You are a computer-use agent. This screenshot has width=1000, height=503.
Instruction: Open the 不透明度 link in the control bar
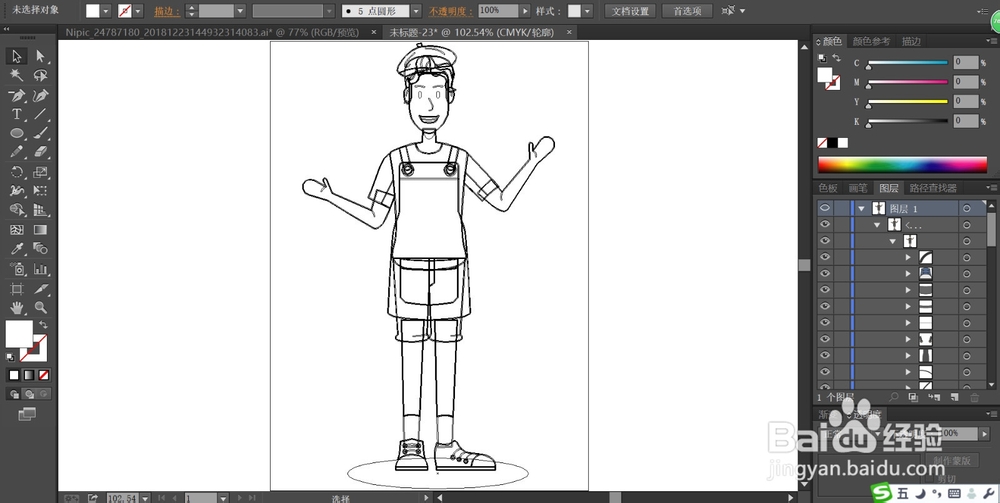coord(450,11)
